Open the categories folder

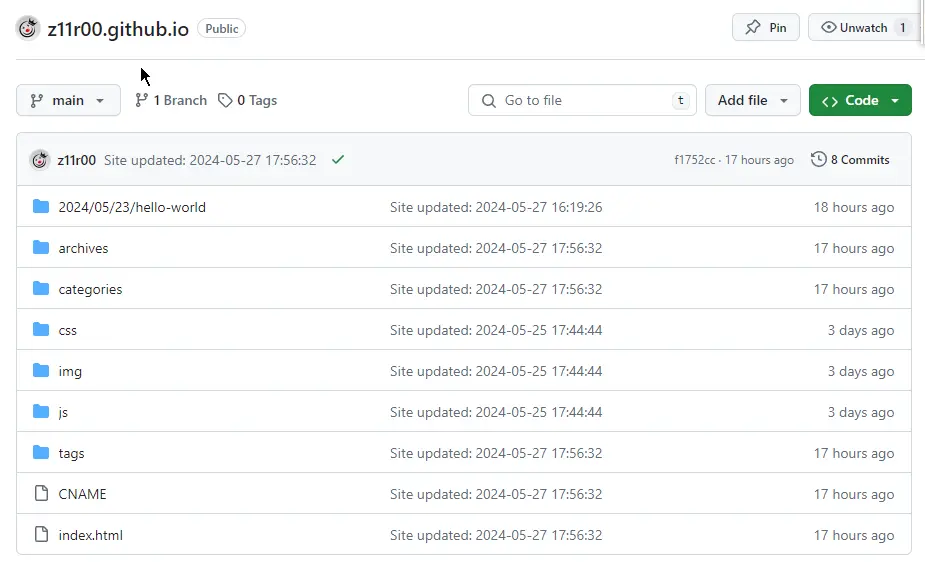point(90,289)
